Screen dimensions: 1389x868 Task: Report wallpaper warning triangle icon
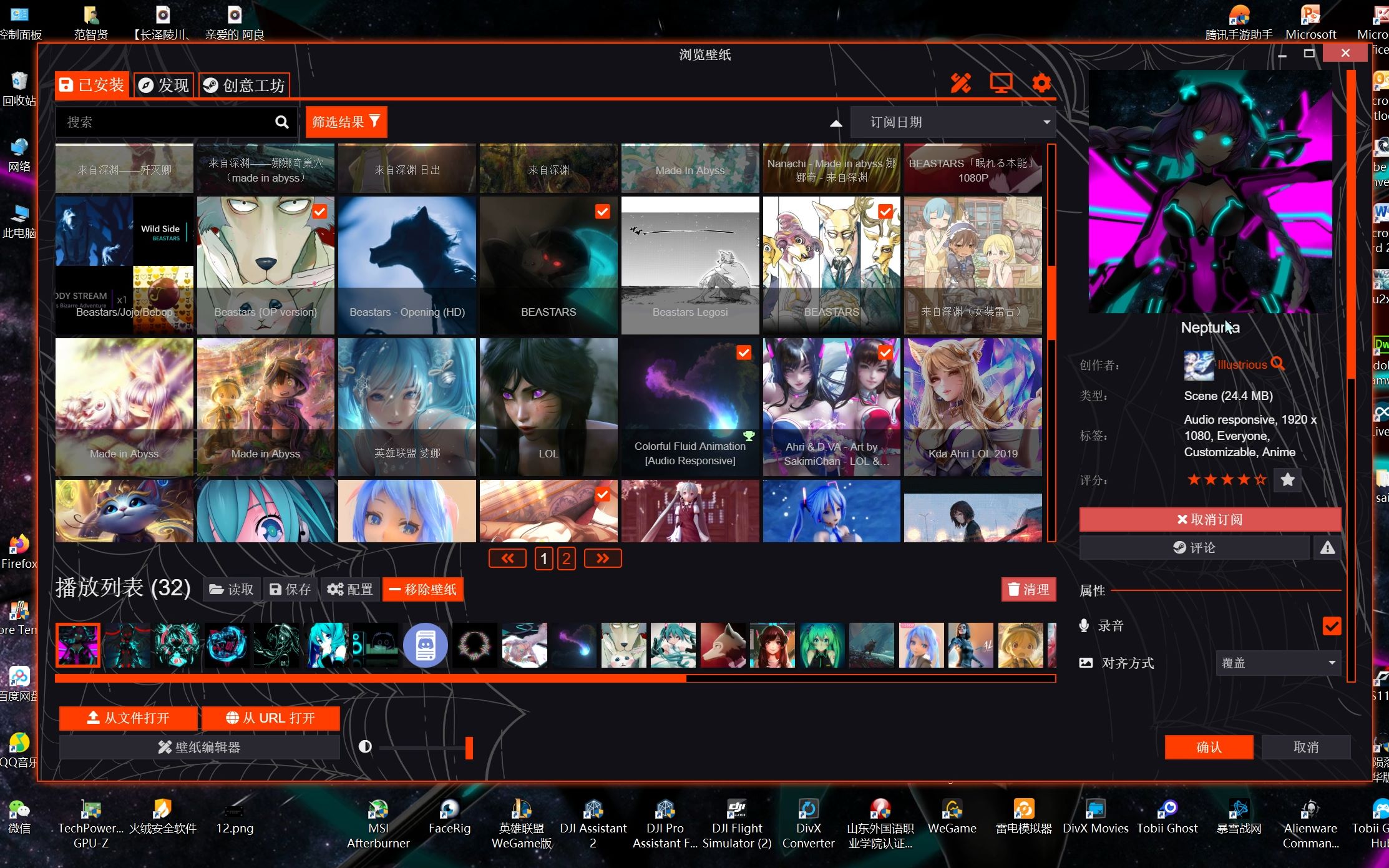(x=1327, y=547)
